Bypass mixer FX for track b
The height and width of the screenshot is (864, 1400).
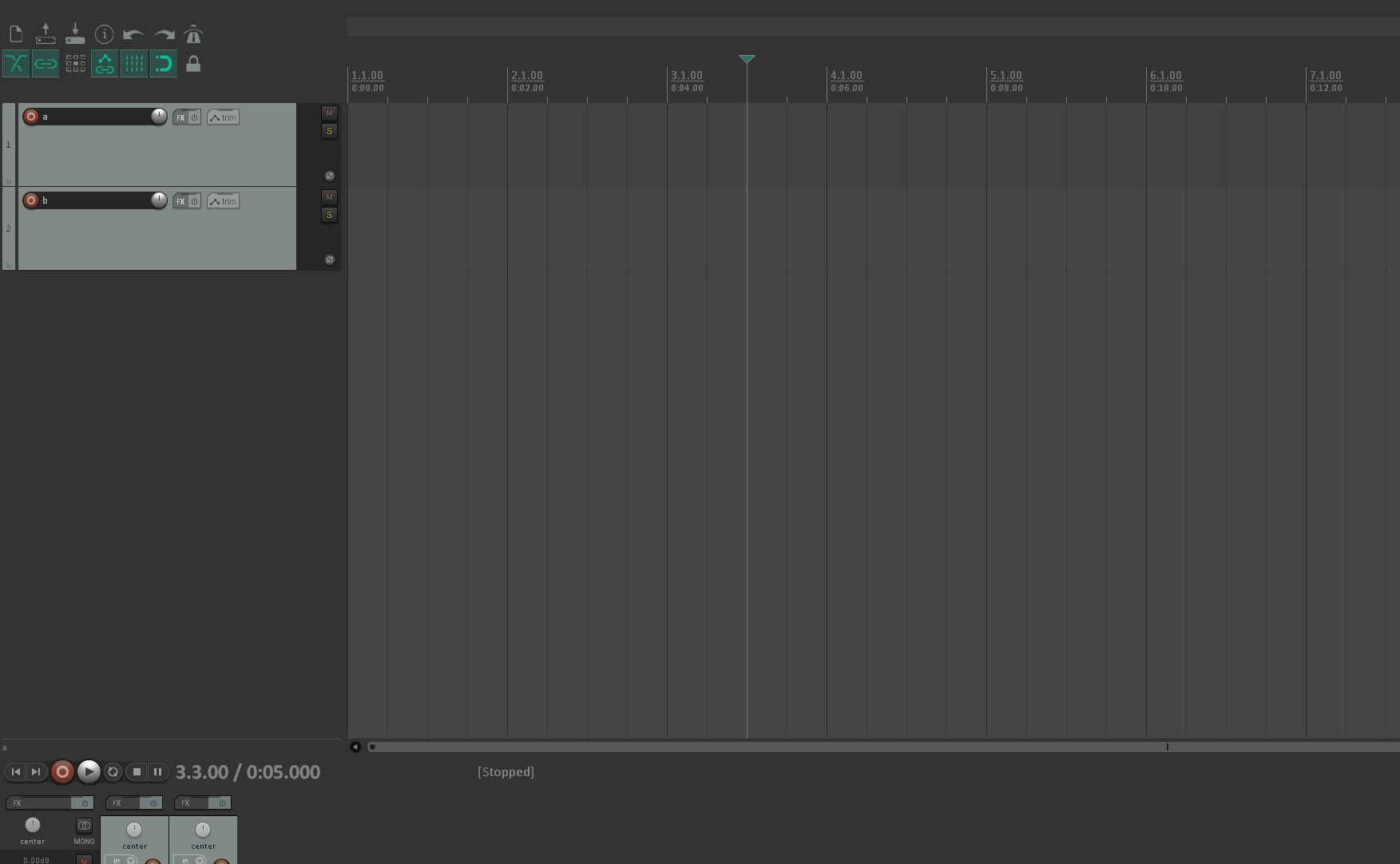coord(221,803)
